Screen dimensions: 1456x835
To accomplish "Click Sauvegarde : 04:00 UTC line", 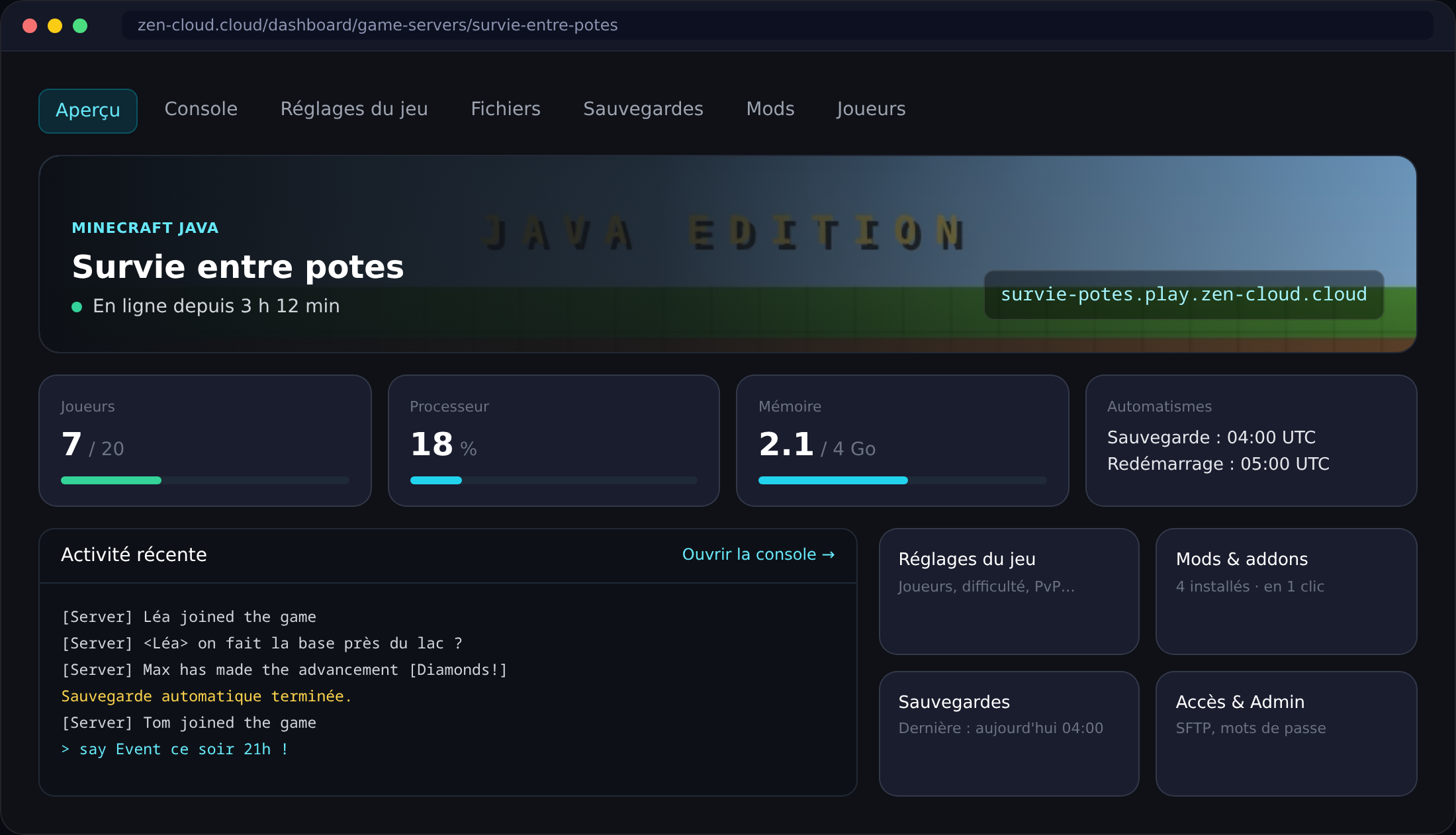I will [1211, 437].
